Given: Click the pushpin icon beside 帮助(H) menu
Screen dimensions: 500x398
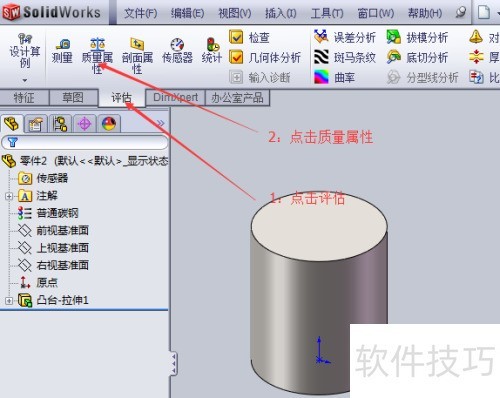Looking at the screenshot, I should (x=460, y=13).
